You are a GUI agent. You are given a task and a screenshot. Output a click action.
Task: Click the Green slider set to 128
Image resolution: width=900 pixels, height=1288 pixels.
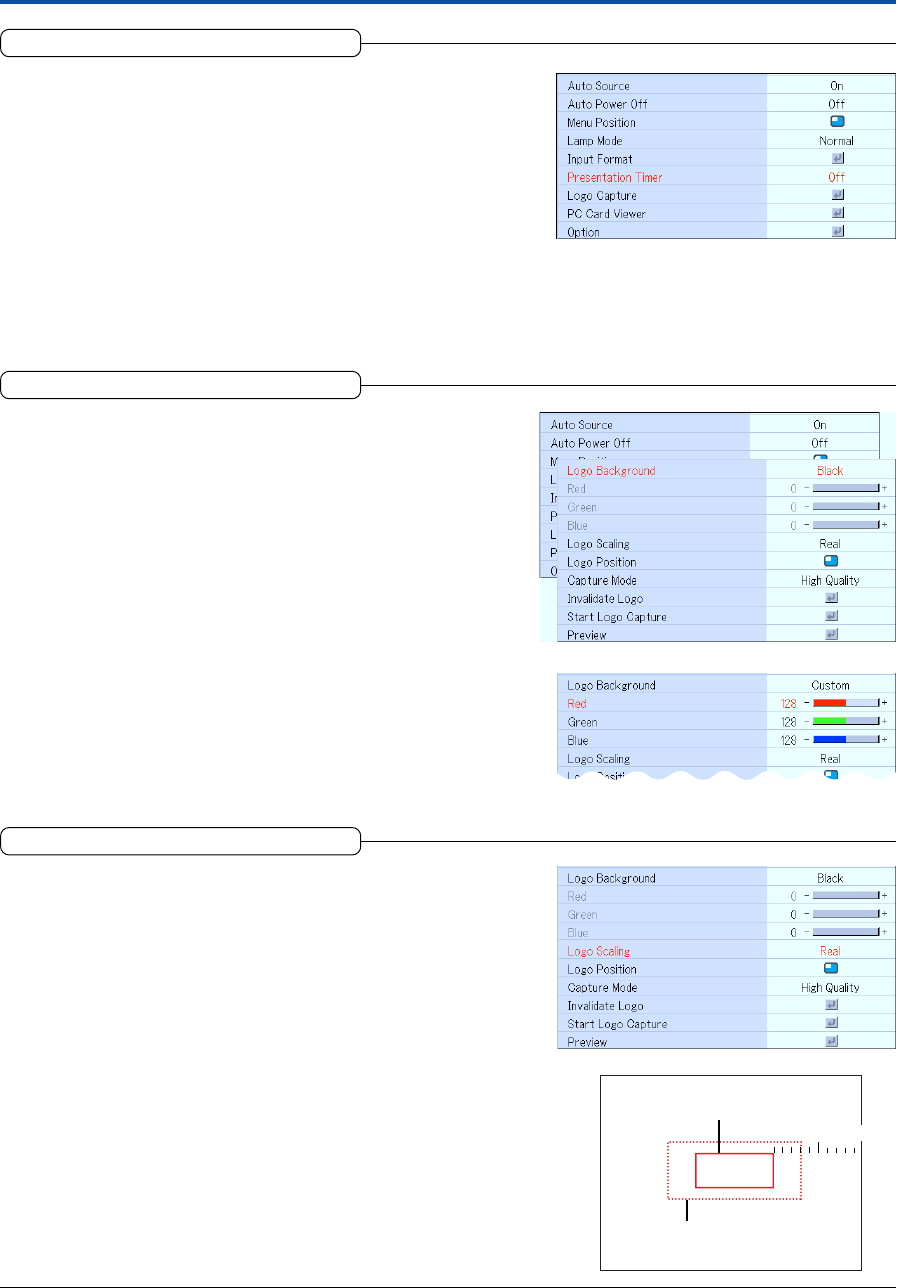point(846,721)
